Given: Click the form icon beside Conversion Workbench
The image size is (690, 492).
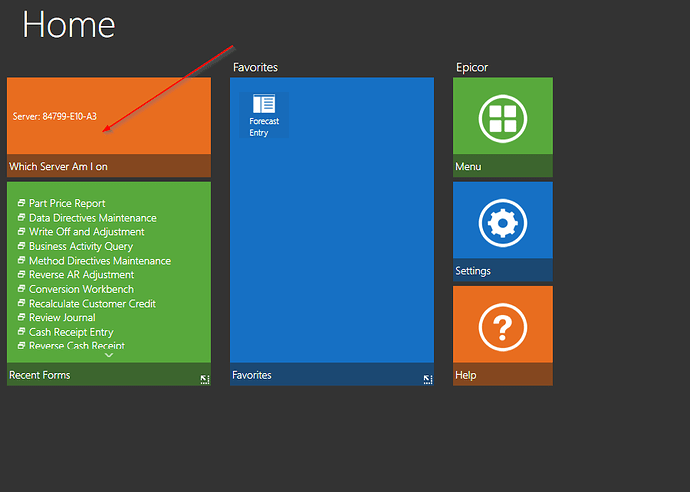Looking at the screenshot, I should coord(21,289).
